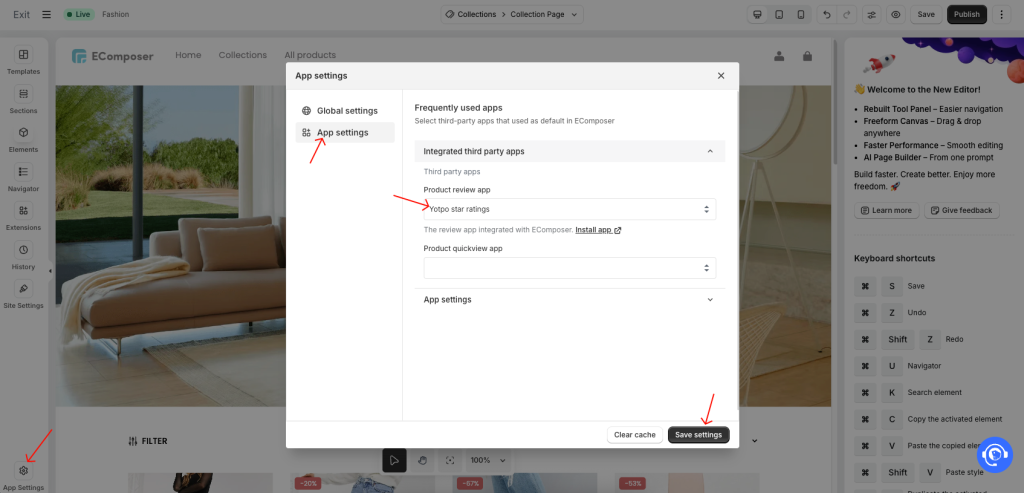The width and height of the screenshot is (1024, 493).
Task: Switch to tablet device view
Action: tap(780, 15)
